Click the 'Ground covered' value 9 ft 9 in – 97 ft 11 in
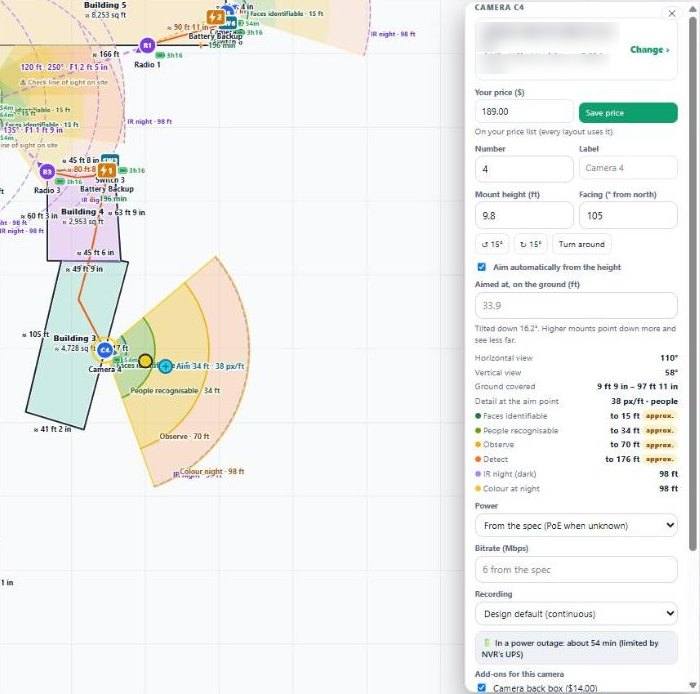The width and height of the screenshot is (700, 694). click(637, 386)
